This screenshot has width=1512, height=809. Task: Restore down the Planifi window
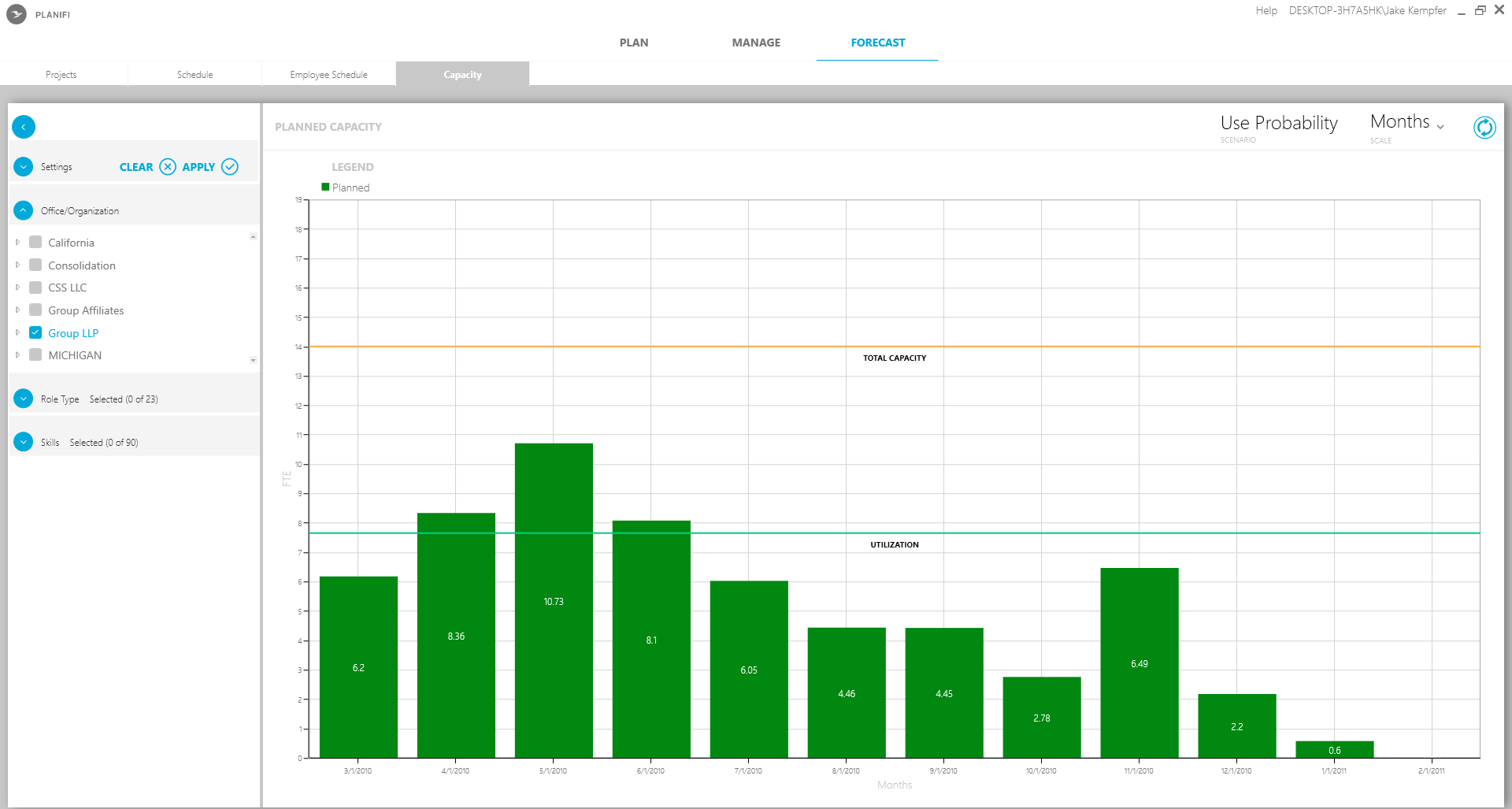1480,10
